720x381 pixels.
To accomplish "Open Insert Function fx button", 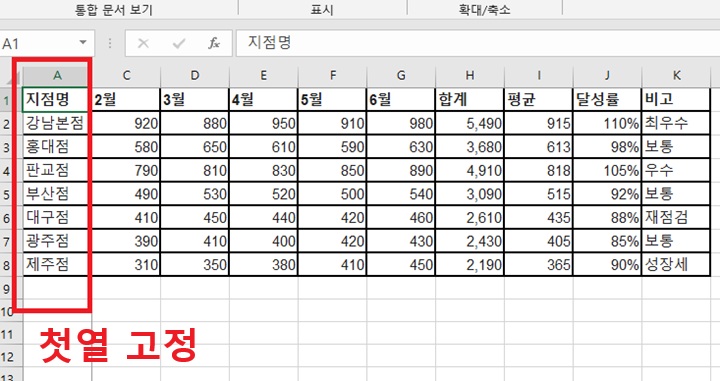I will (214, 44).
